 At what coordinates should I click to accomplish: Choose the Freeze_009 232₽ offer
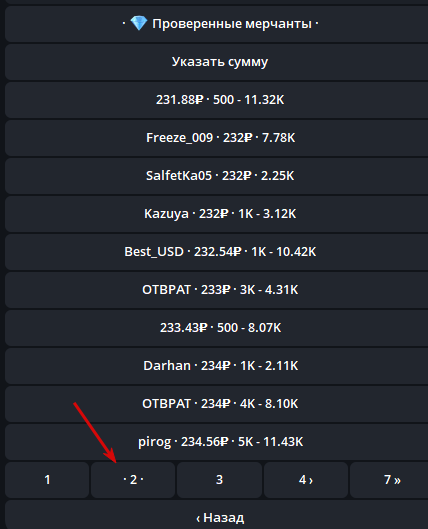tap(217, 138)
